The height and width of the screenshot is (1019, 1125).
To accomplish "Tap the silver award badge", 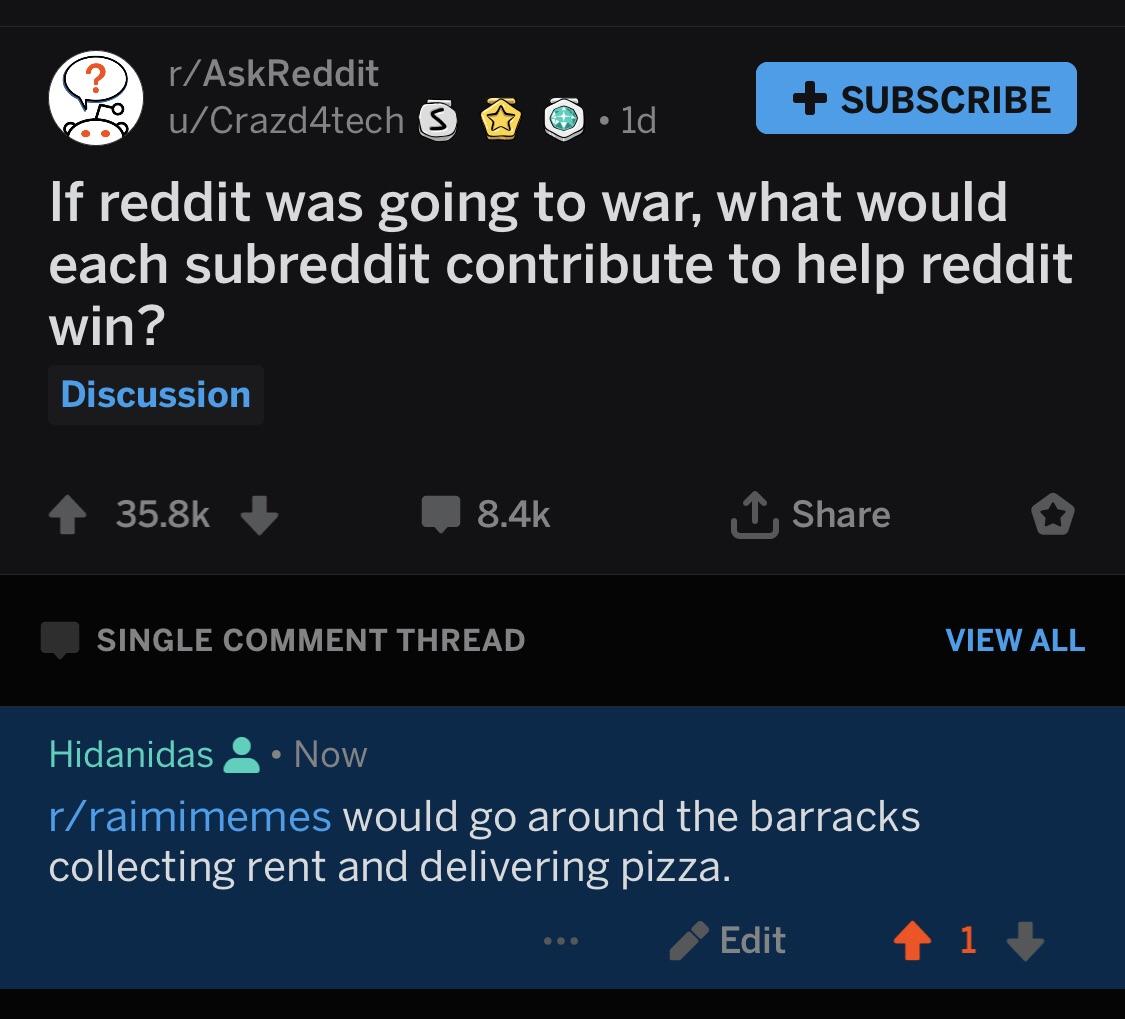I will [438, 120].
